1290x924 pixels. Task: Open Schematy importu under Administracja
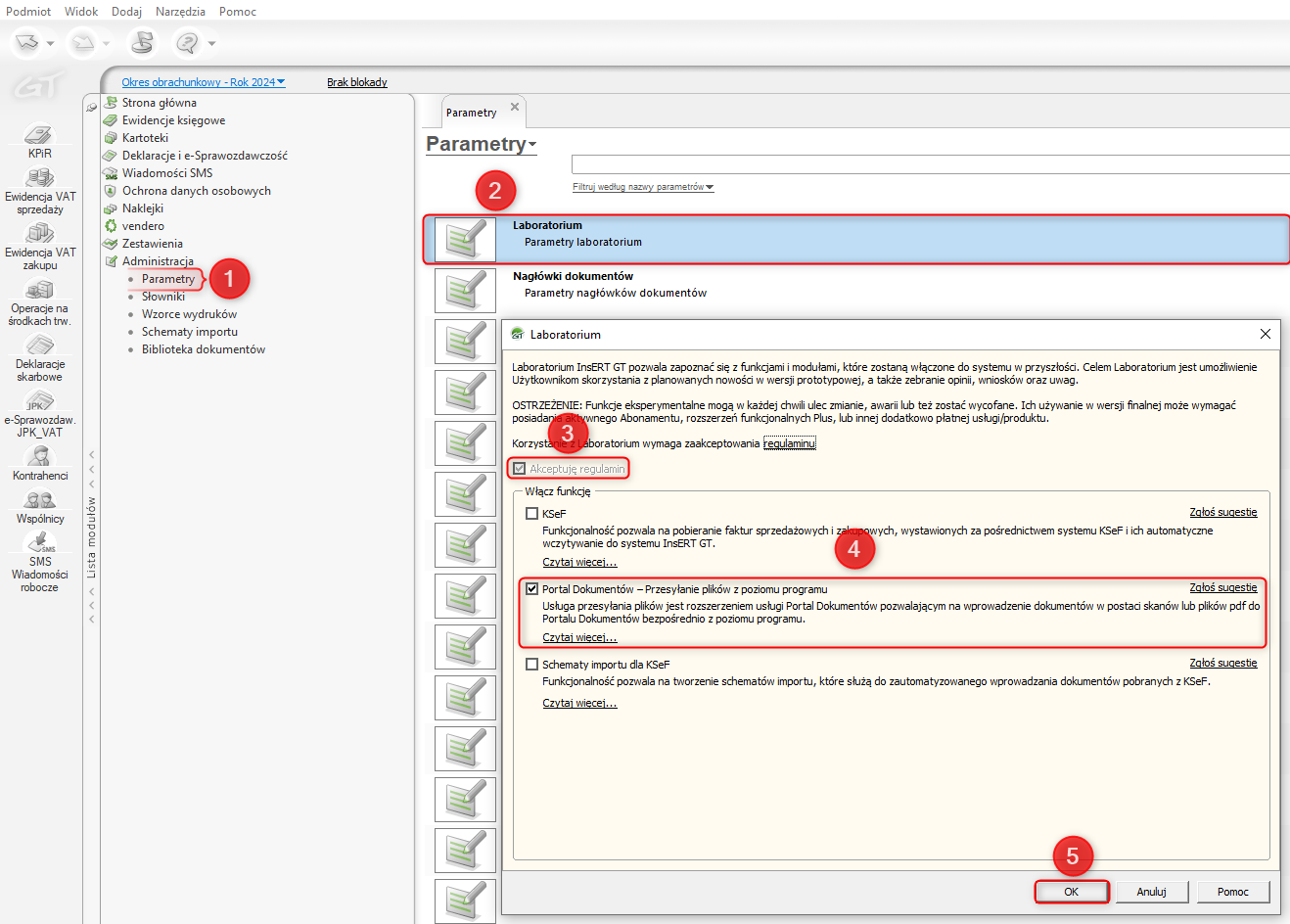pyautogui.click(x=190, y=332)
